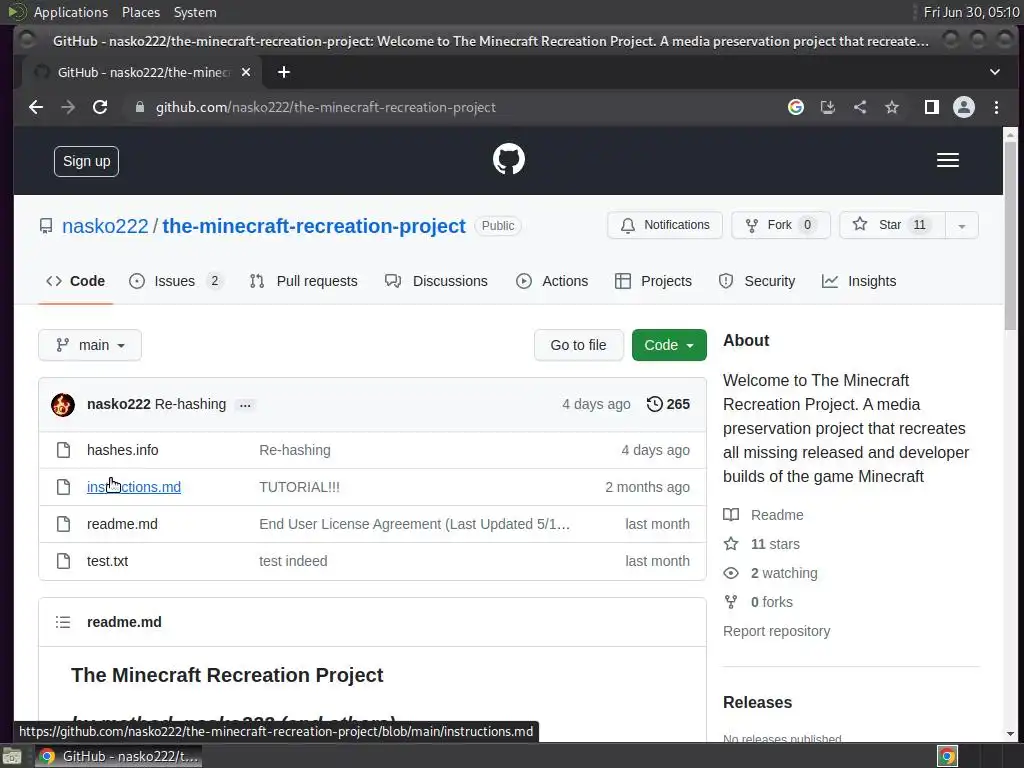The width and height of the screenshot is (1024, 768).
Task: Toggle the Chrome side panel icon
Action: (931, 107)
